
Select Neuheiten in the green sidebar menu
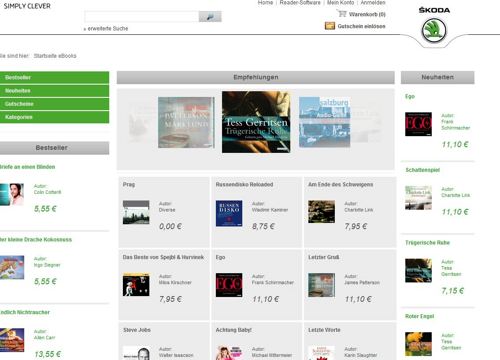(54, 91)
